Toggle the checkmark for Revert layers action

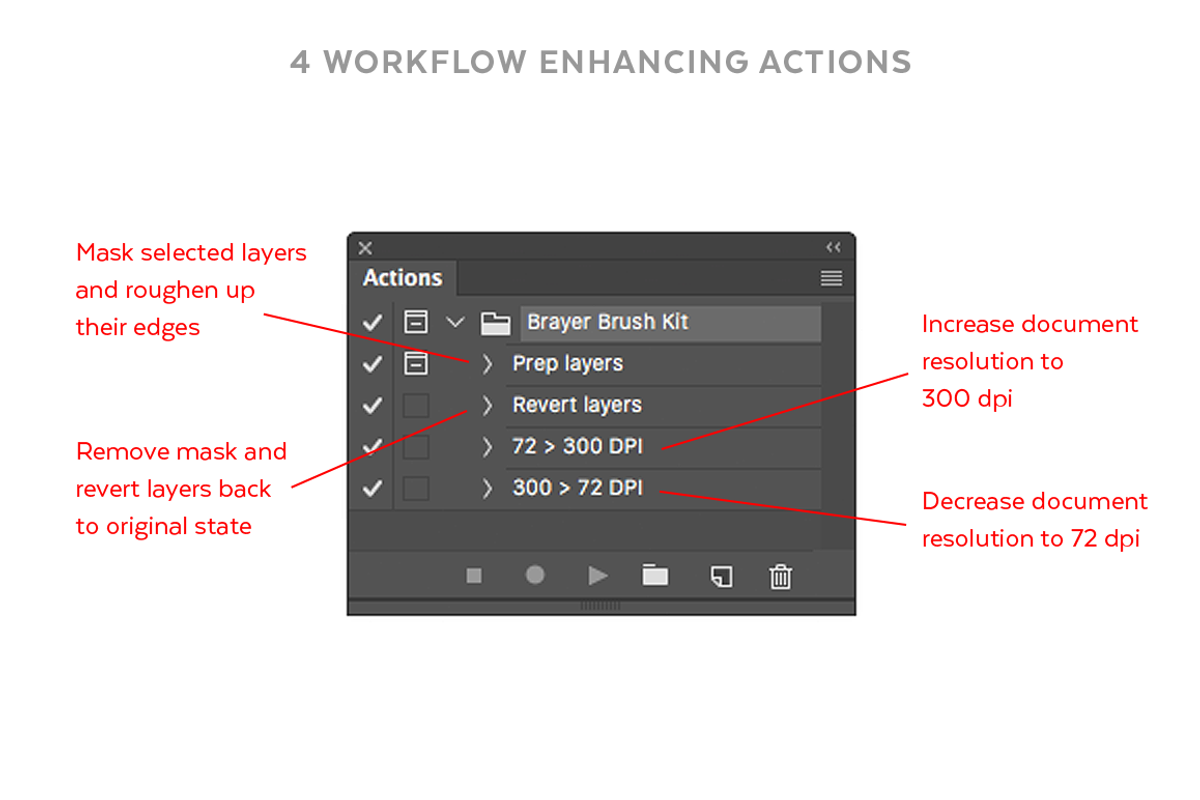[x=372, y=406]
